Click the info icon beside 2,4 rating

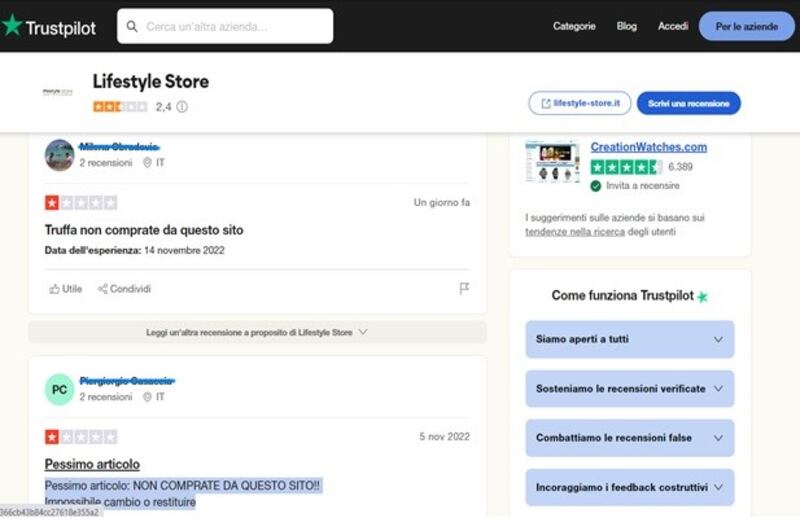click(x=182, y=107)
